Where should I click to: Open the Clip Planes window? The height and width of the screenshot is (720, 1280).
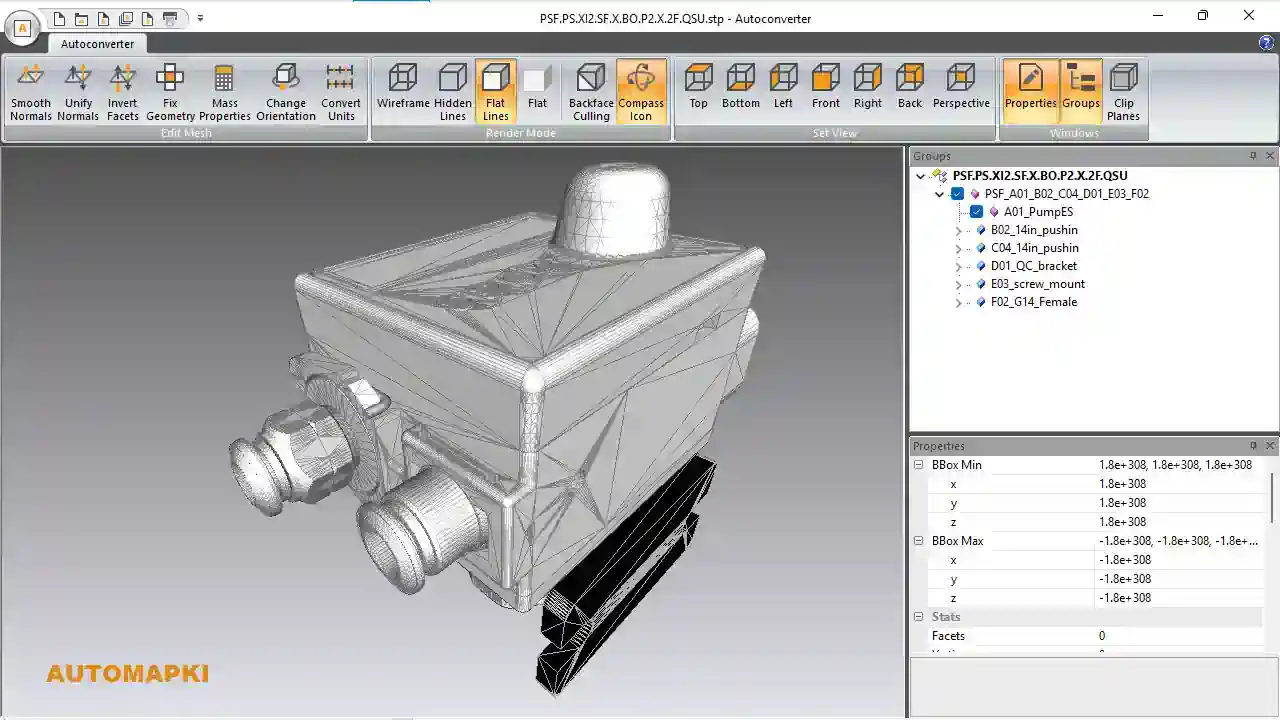click(1123, 92)
